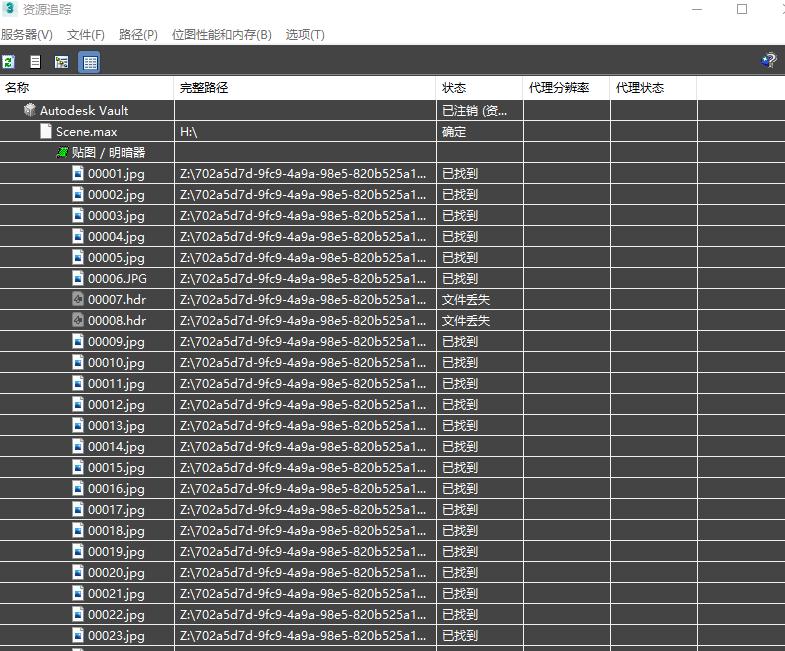Click the file icon beside 00011.jpg
The width and height of the screenshot is (785, 651).
(78, 384)
